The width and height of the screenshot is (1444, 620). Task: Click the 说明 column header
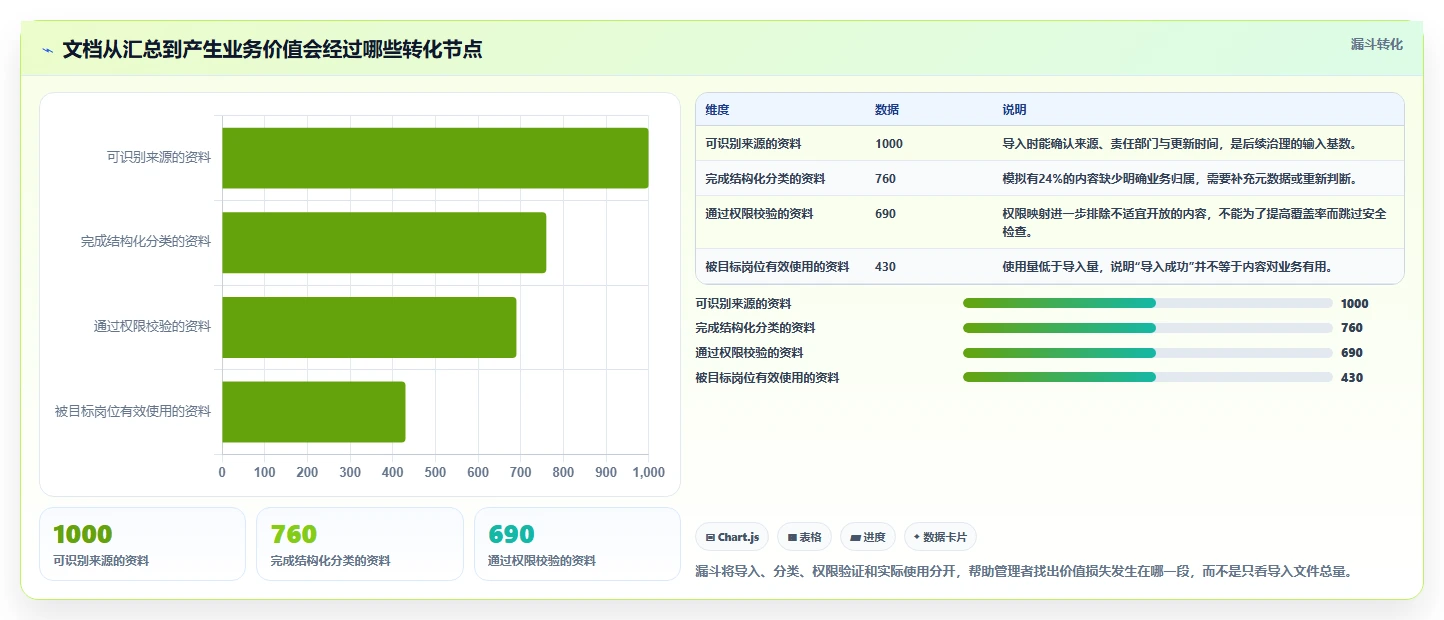coord(1015,110)
